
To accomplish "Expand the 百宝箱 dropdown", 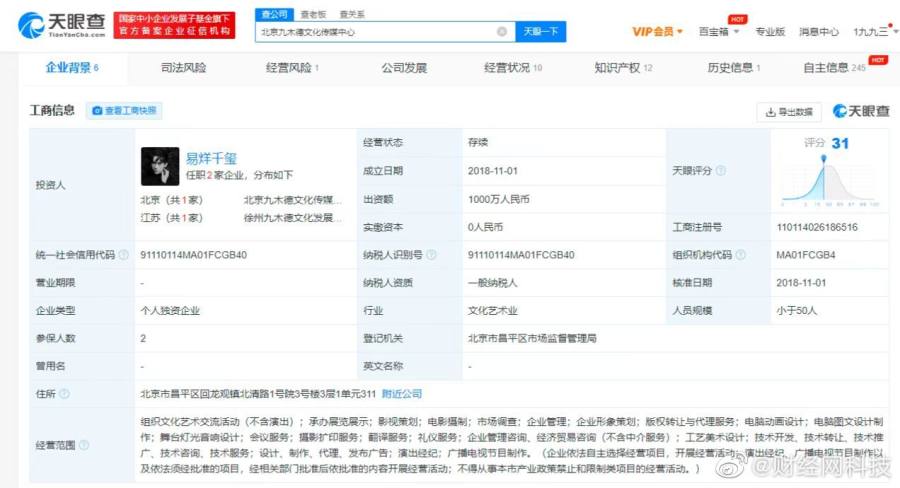I will [x=719, y=32].
